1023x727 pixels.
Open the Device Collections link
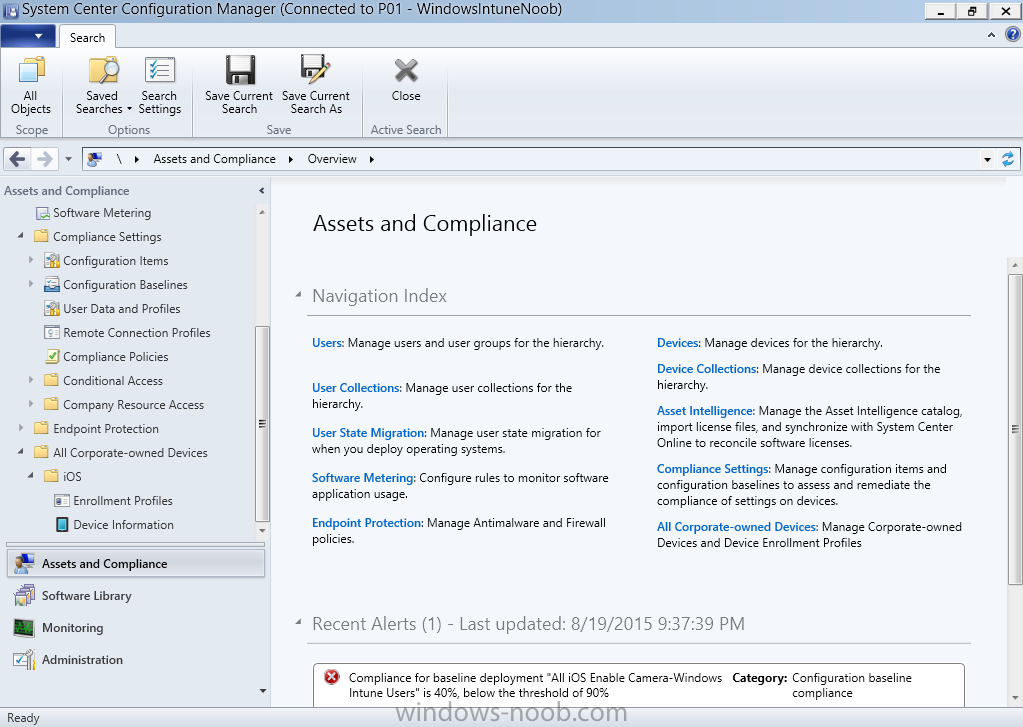coord(707,369)
